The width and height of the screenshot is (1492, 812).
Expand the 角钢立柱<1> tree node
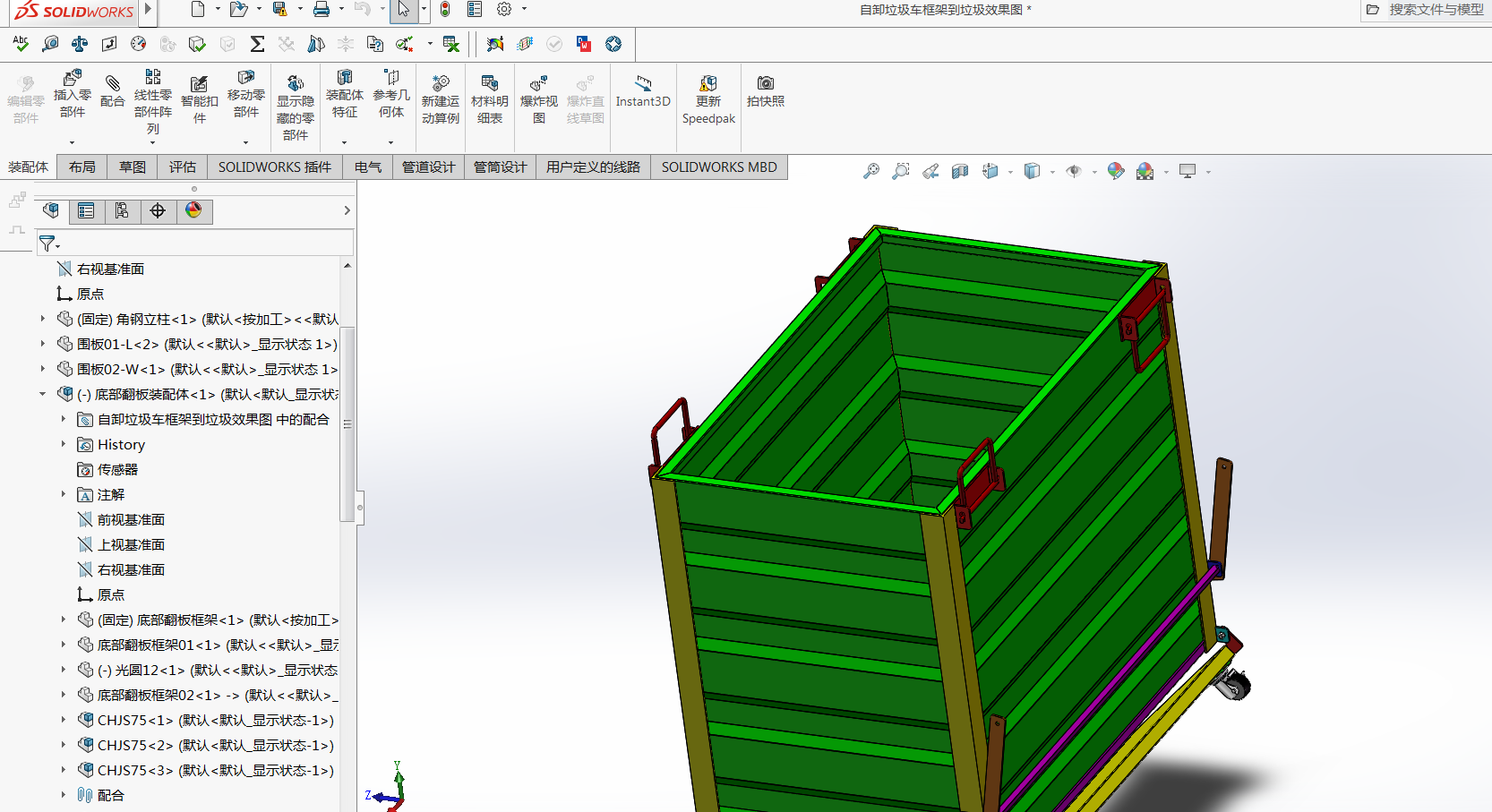(42, 319)
